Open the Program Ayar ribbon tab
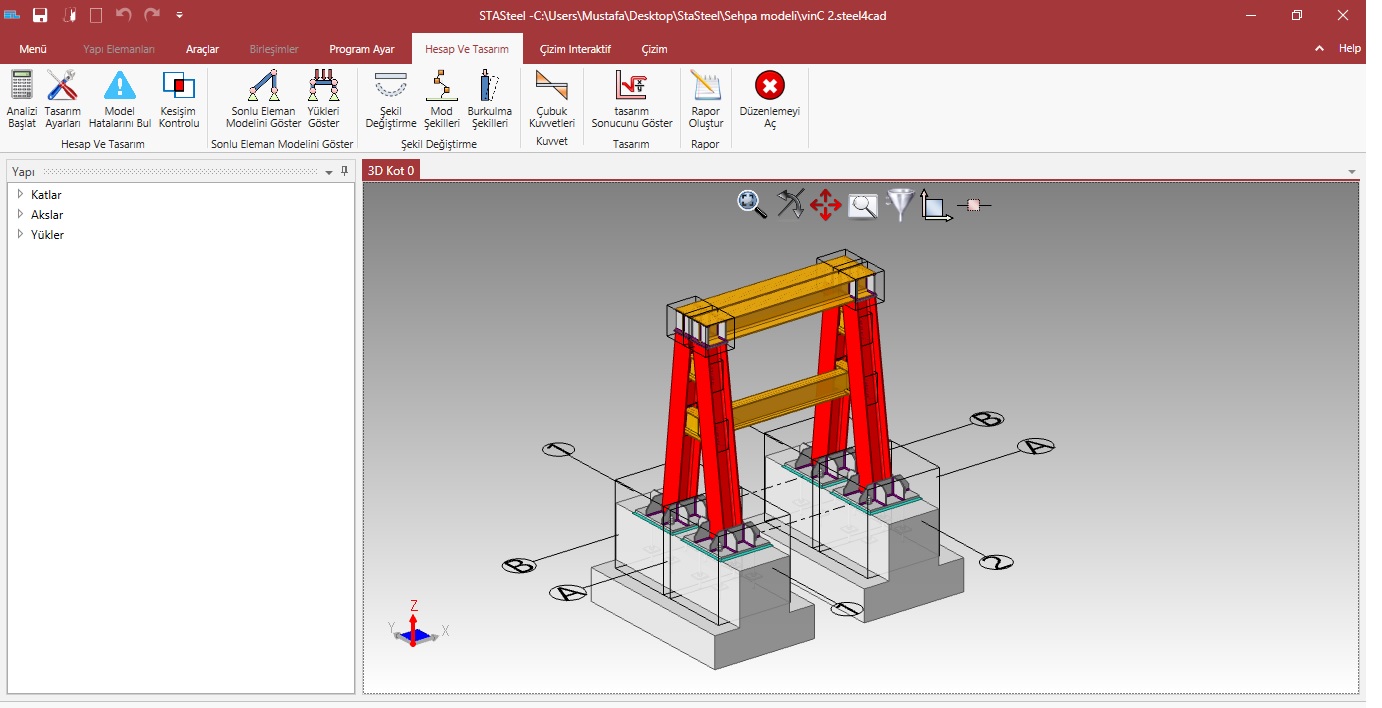1382x708 pixels. 361,49
